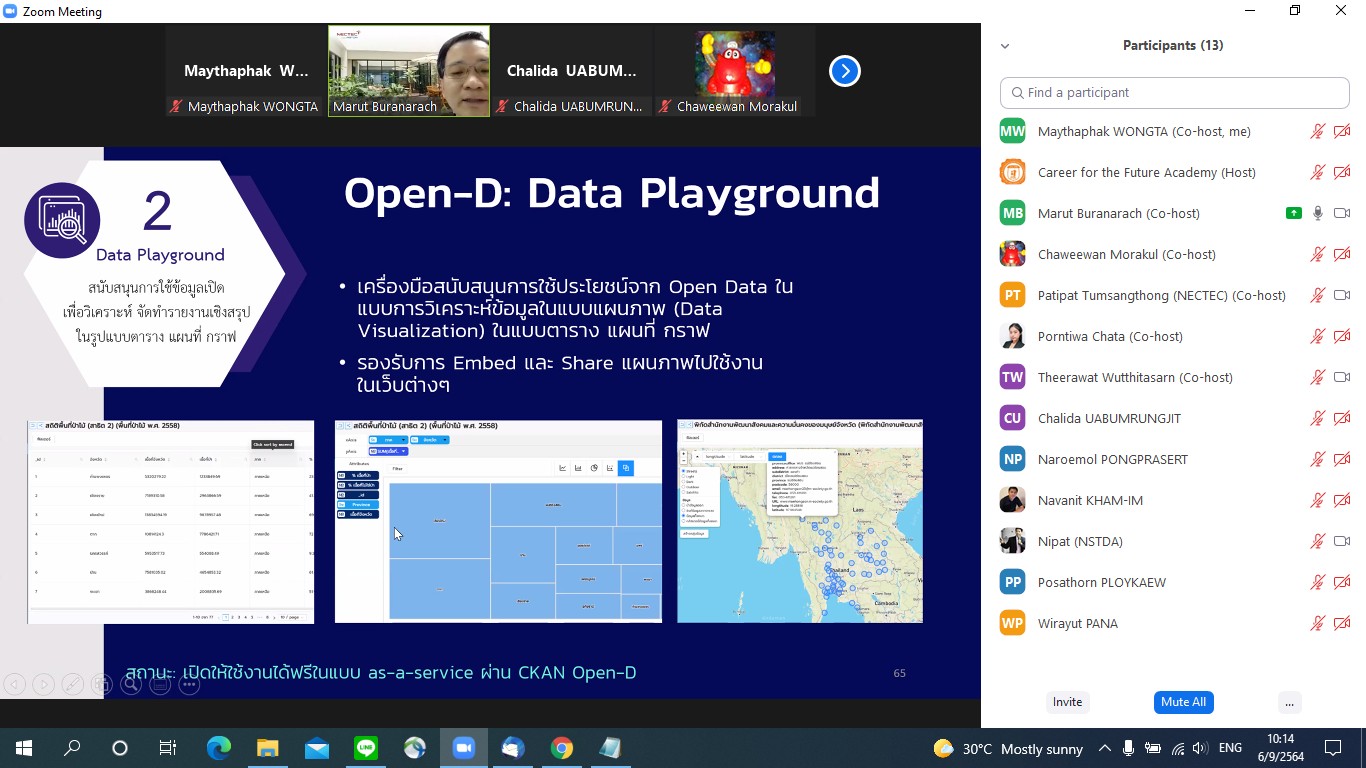Click Chalida UABUMRUNGJIT's camera-off icon in participants list

[x=1342, y=418]
